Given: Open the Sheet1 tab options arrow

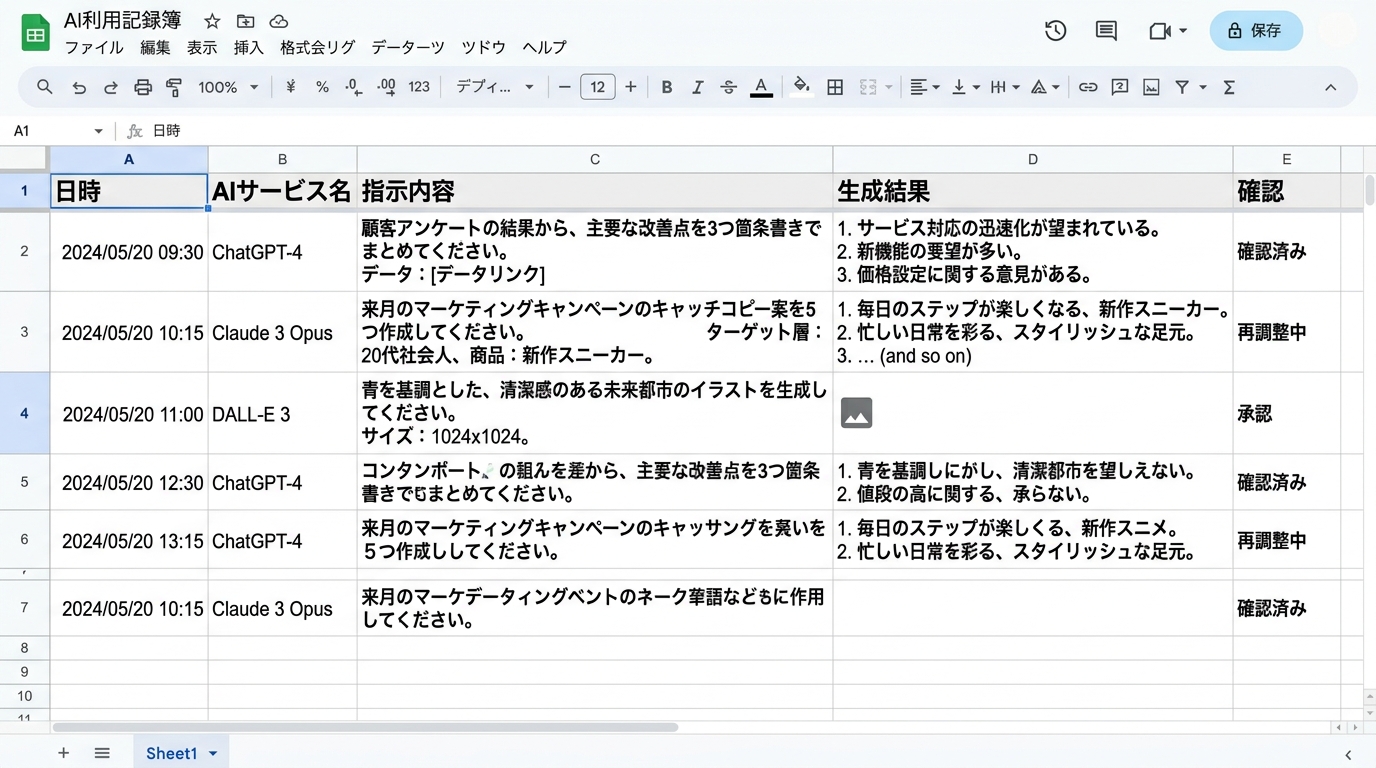Looking at the screenshot, I should (x=213, y=754).
